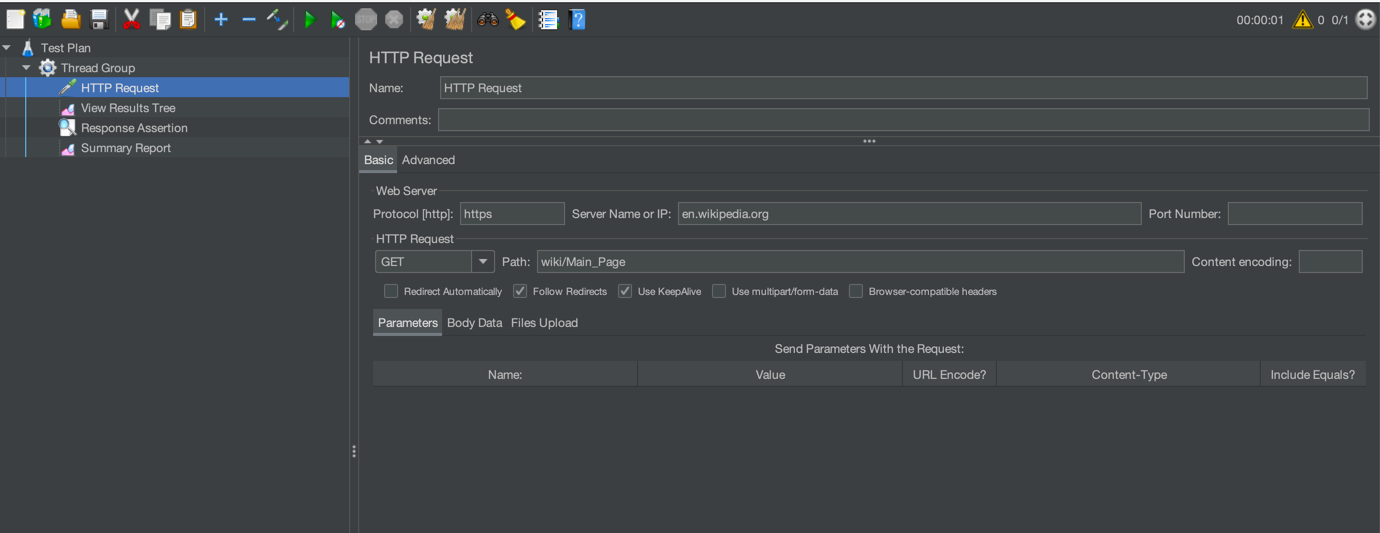Open the Help question mark icon
The width and height of the screenshot is (1380, 533).
click(x=577, y=19)
